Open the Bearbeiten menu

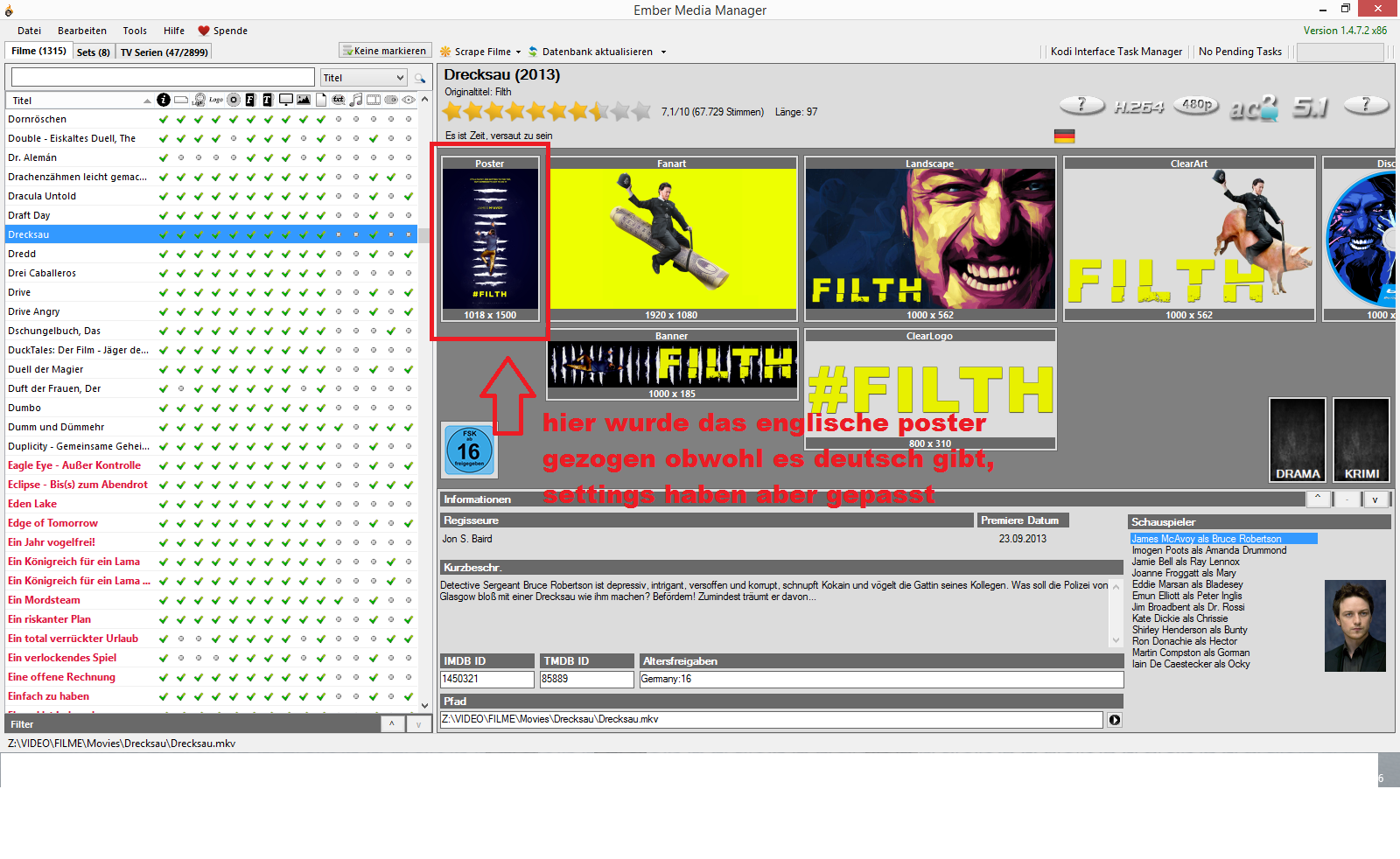[82, 31]
